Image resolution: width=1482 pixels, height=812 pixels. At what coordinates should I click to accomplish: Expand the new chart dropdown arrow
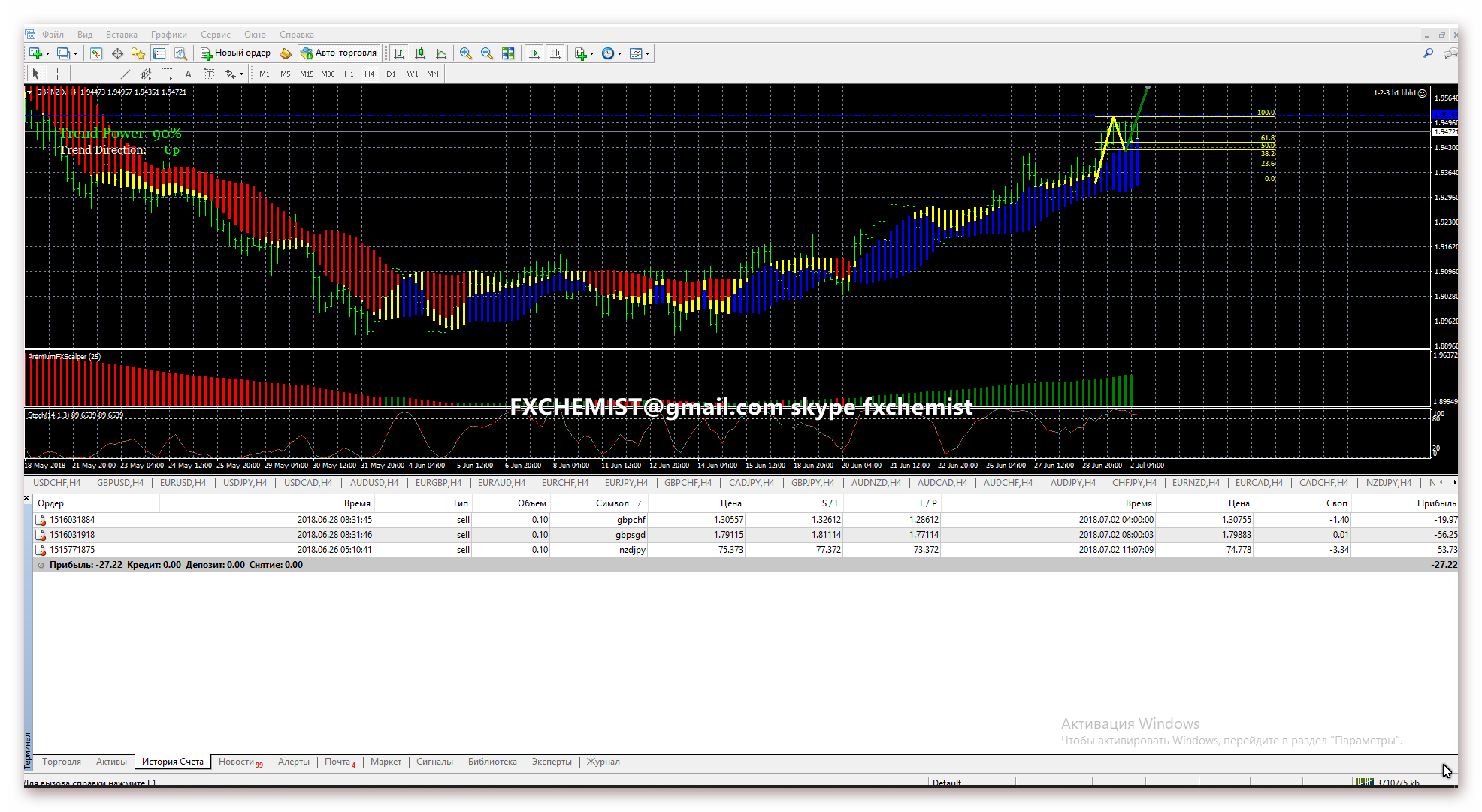47,54
